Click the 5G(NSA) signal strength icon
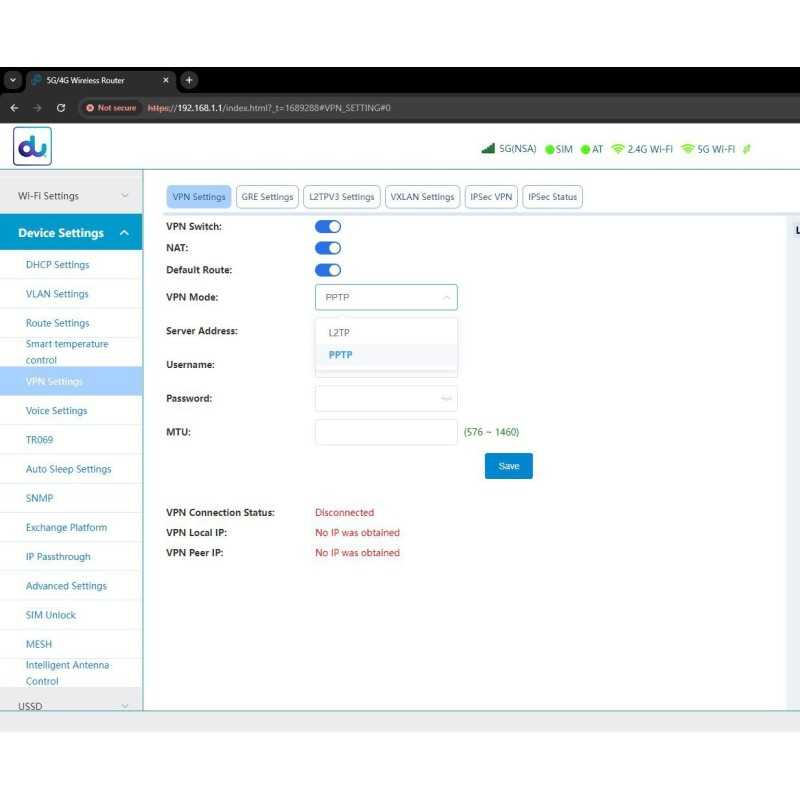This screenshot has width=800, height=800. pos(488,149)
